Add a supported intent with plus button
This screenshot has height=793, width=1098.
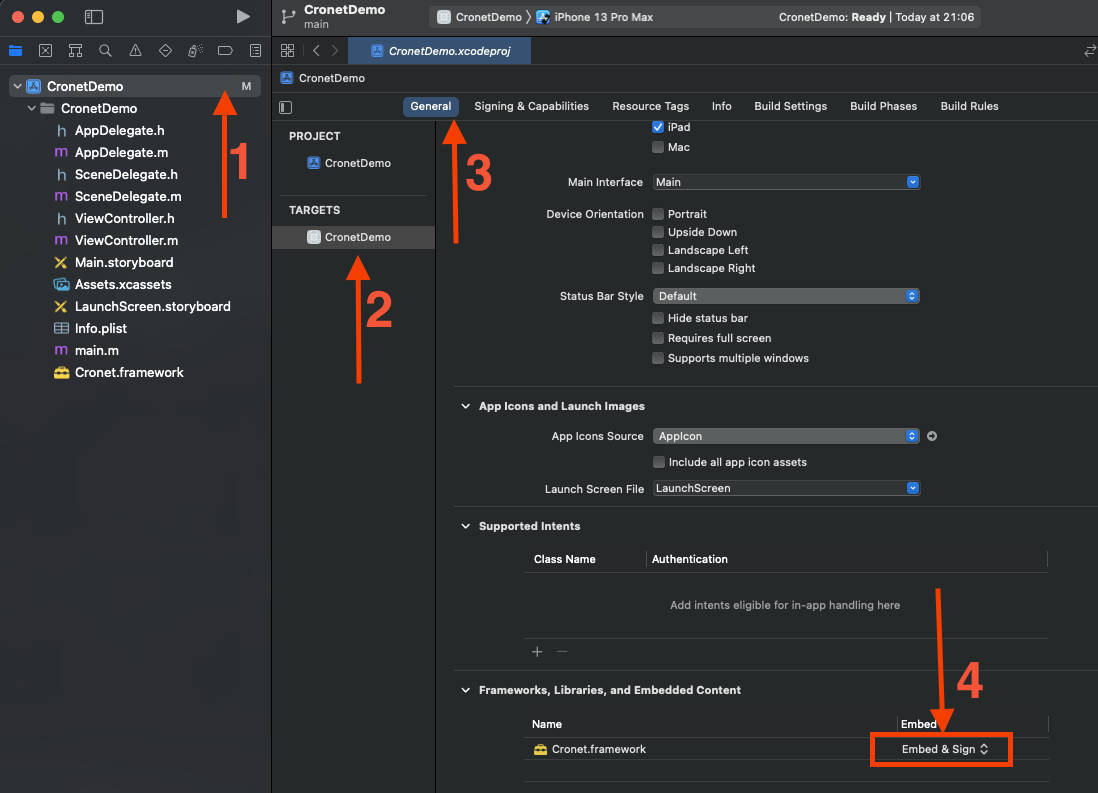[x=537, y=651]
